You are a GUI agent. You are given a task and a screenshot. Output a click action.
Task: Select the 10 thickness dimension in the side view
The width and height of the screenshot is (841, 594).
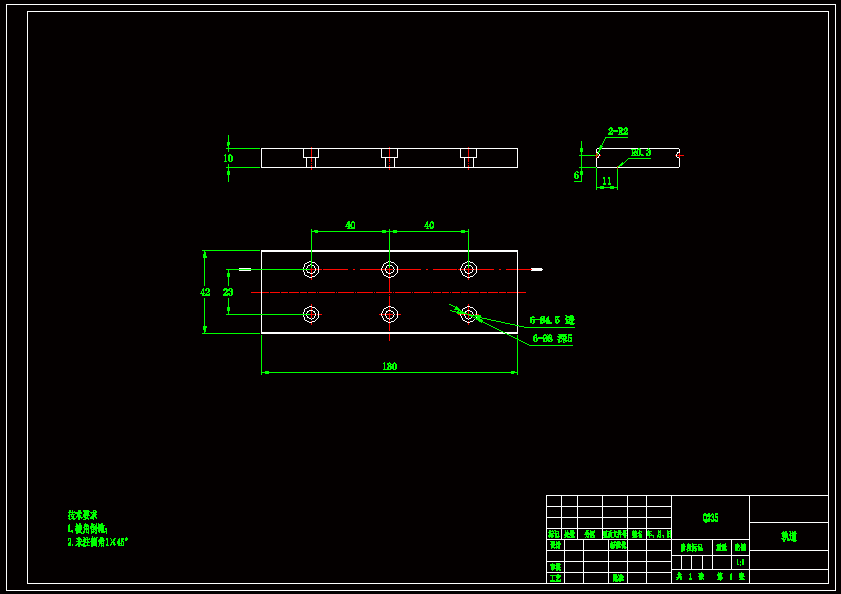tap(228, 158)
